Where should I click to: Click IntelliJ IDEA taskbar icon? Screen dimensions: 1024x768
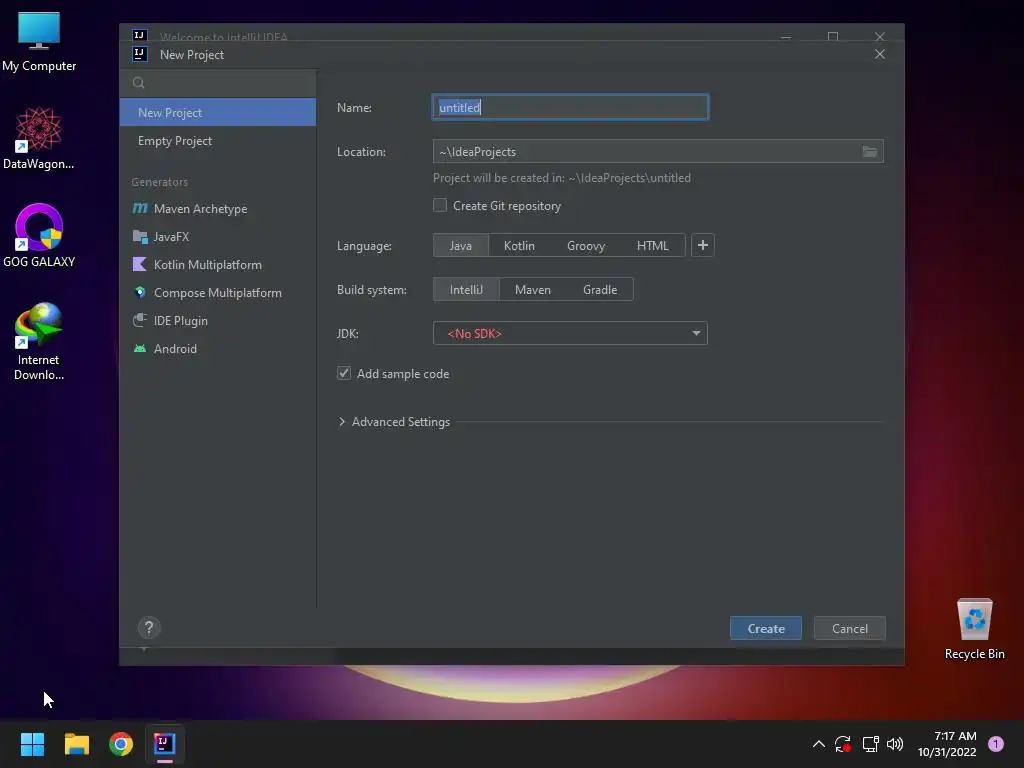click(165, 744)
